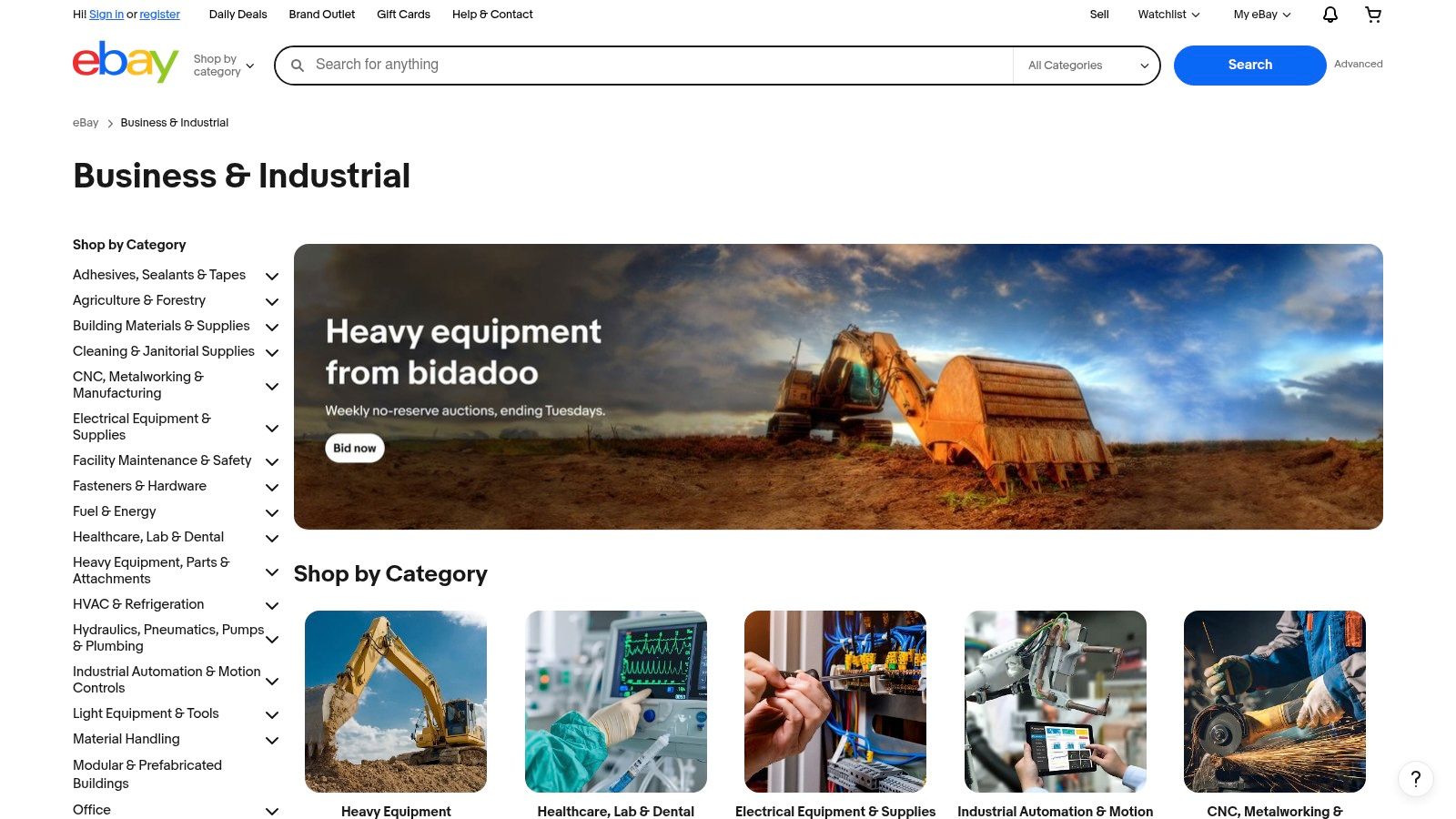Click Heavy Equipment label under excavator
The image size is (1456, 819).
pos(396,812)
